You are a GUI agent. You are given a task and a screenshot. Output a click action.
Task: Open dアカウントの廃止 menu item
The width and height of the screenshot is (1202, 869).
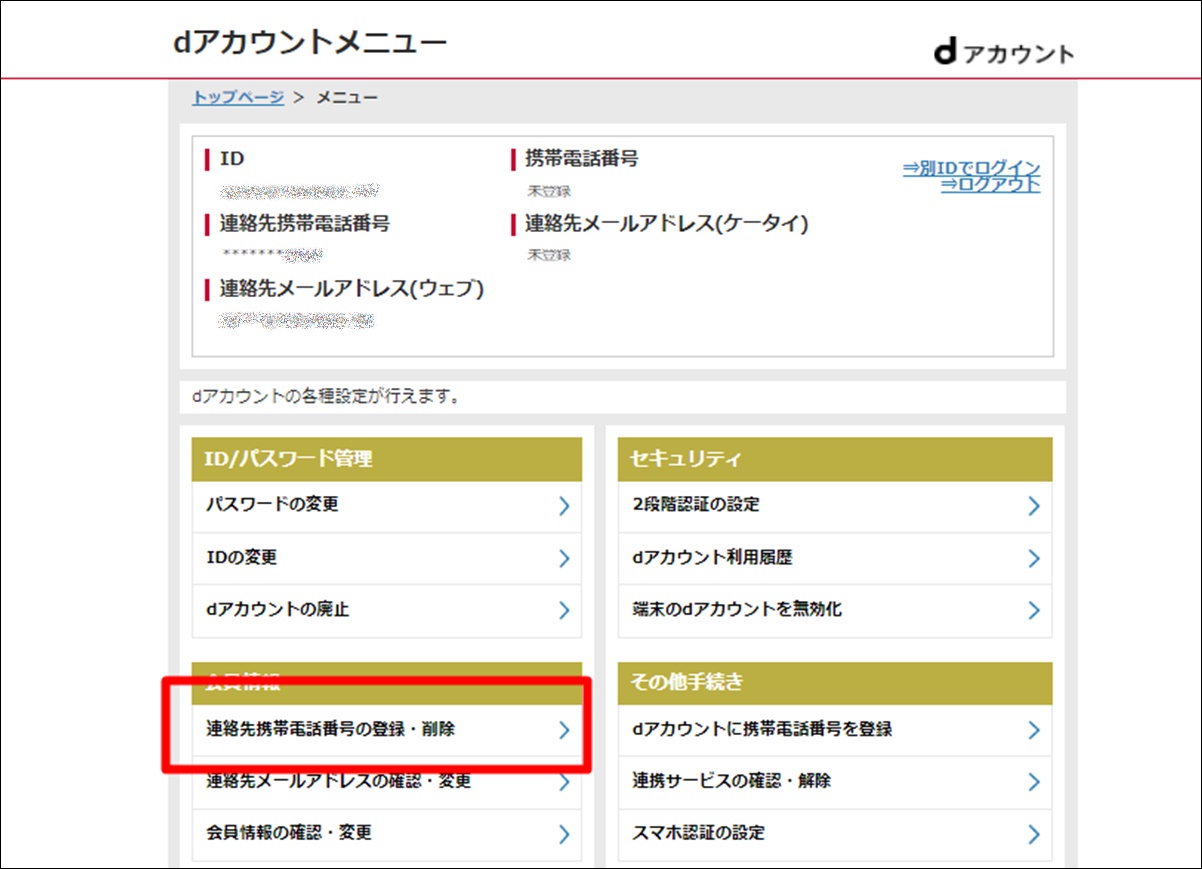[x=387, y=610]
